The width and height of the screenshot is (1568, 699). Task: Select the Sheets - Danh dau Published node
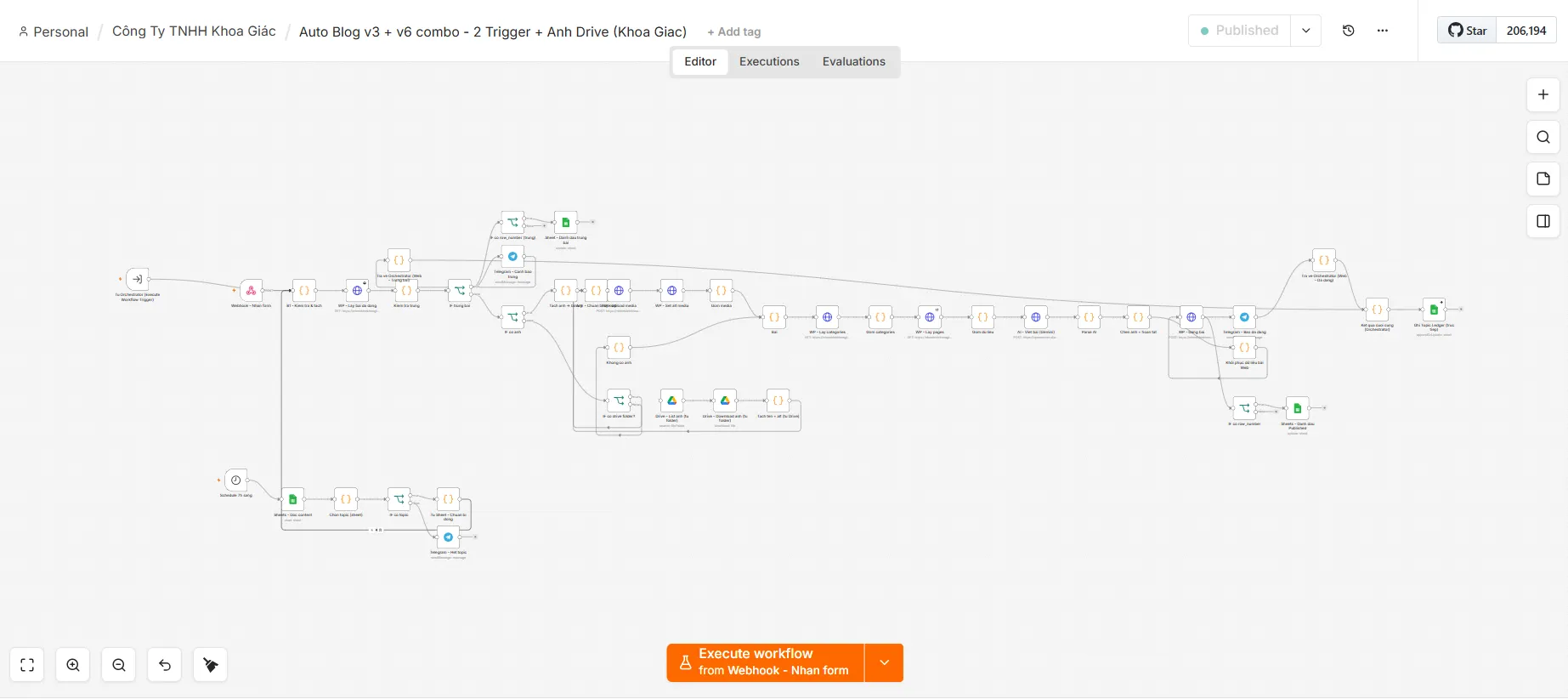click(x=1297, y=408)
